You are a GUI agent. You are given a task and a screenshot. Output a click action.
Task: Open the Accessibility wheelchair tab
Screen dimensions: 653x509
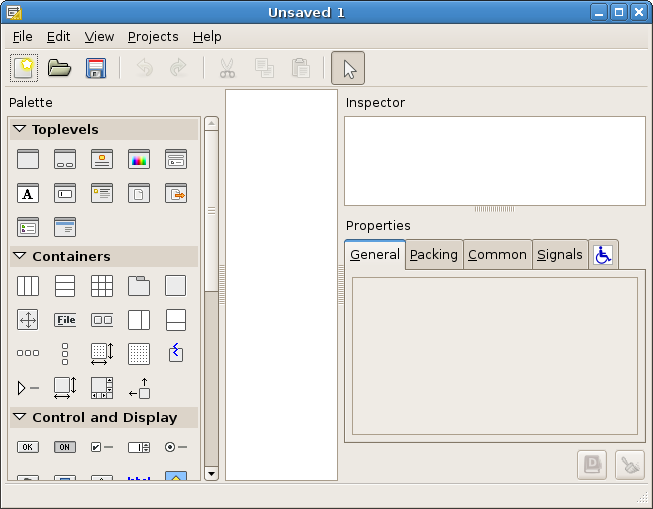tap(603, 255)
